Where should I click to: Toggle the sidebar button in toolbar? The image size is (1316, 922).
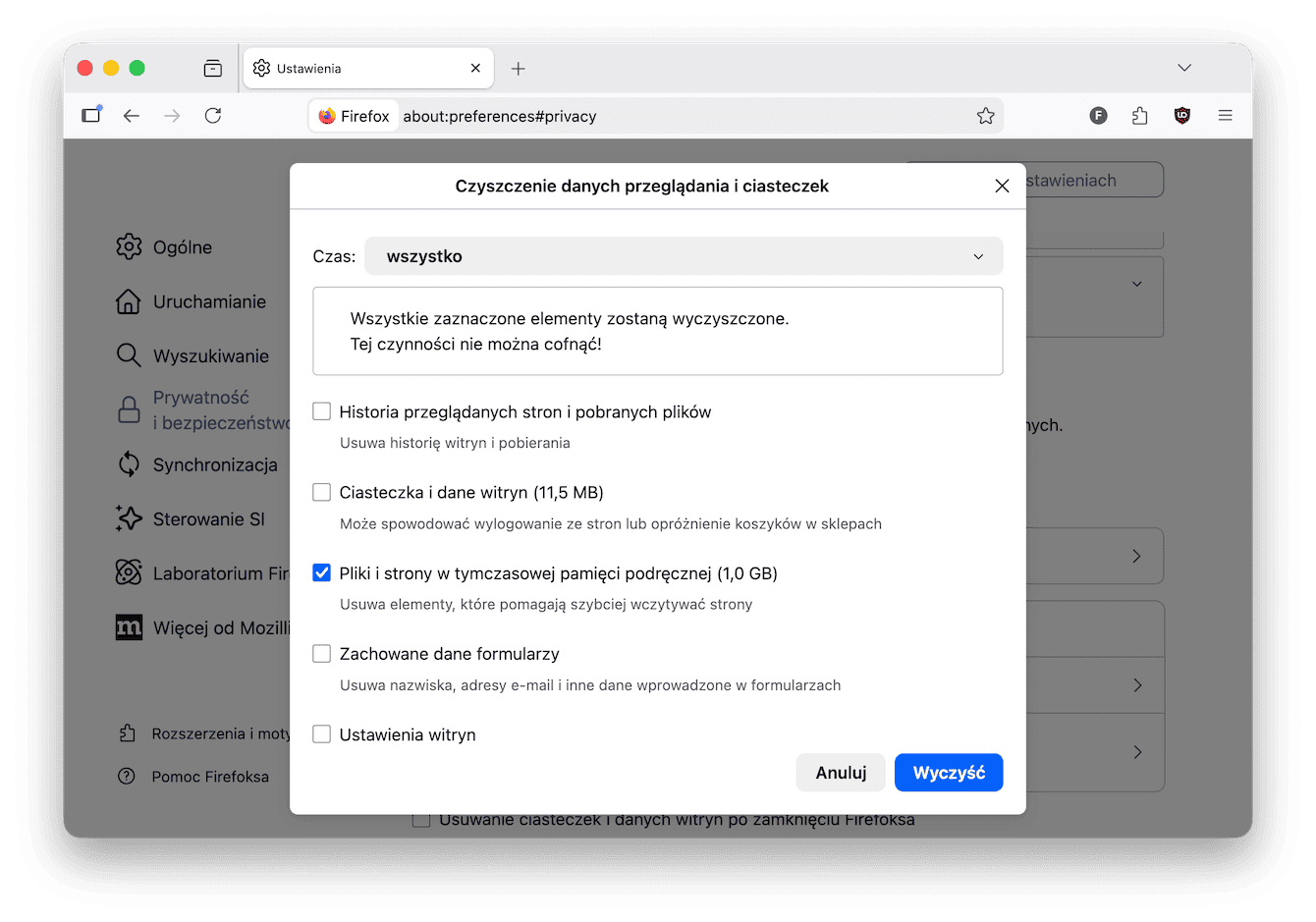click(91, 115)
